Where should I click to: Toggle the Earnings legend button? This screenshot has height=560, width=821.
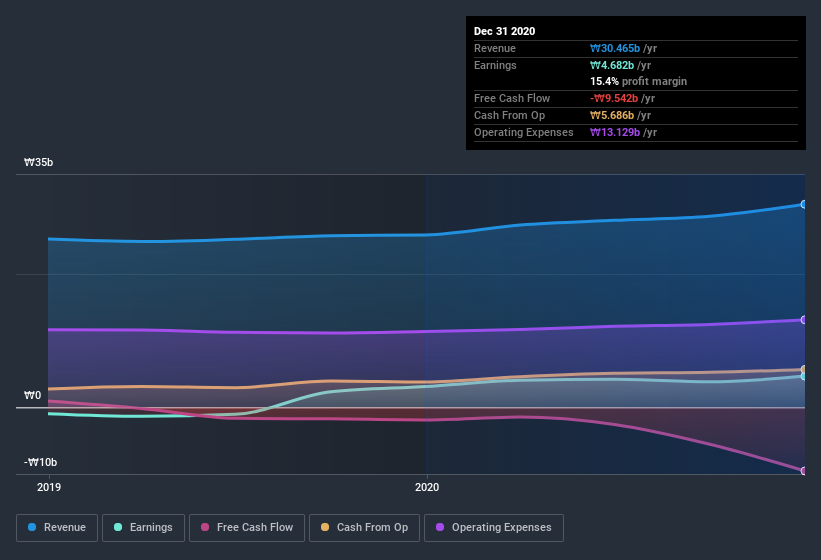click(x=143, y=528)
